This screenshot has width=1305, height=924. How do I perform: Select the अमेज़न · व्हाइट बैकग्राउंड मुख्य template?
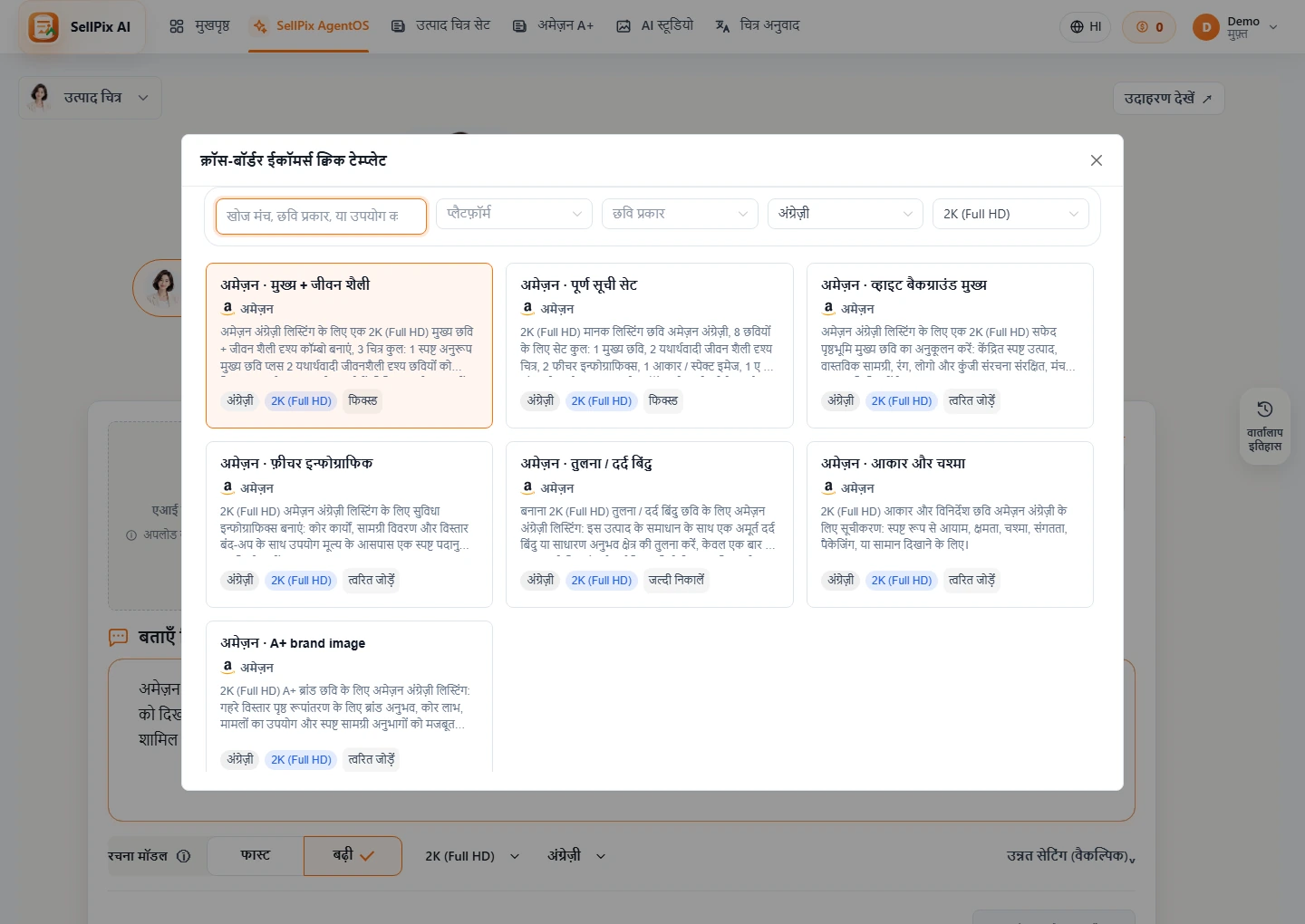950,345
